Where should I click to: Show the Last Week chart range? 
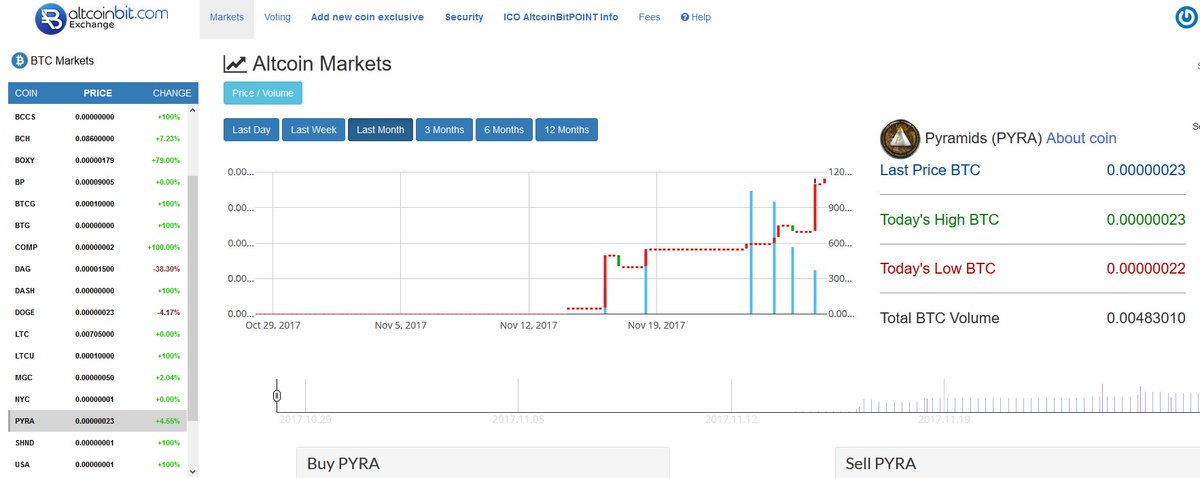(x=313, y=130)
